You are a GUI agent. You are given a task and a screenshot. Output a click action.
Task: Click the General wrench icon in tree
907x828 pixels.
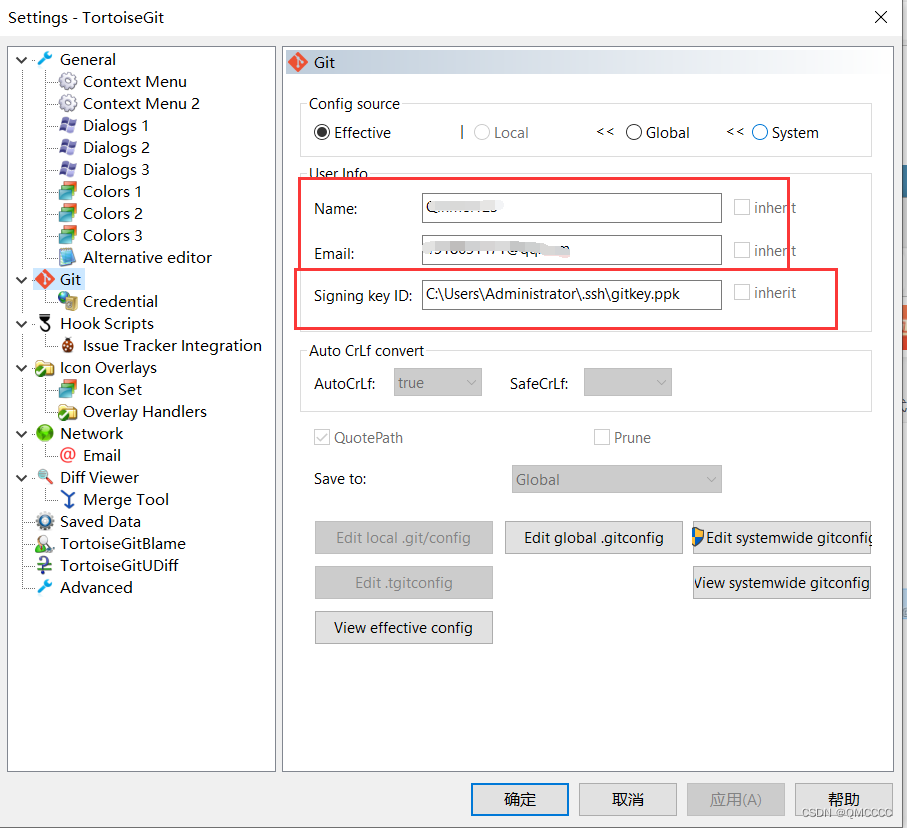pyautogui.click(x=45, y=59)
